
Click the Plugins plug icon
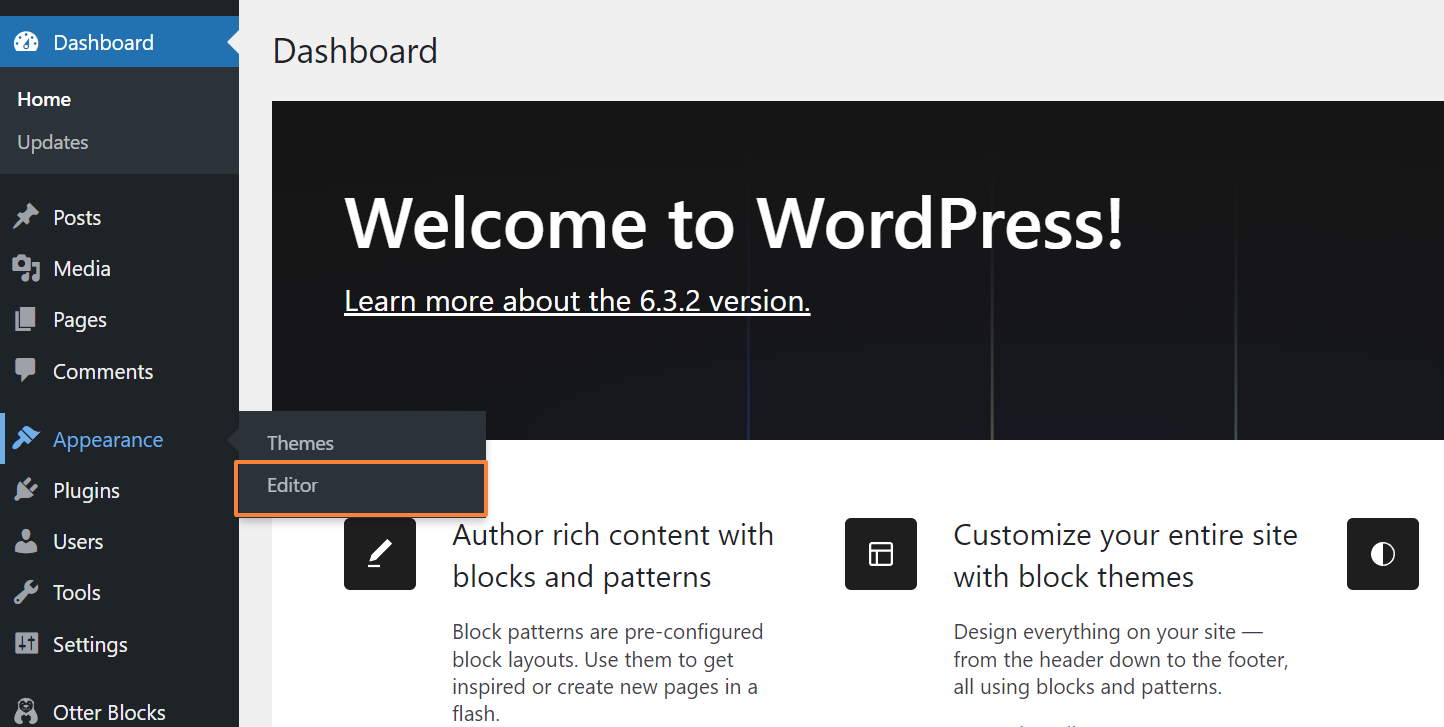pos(26,490)
